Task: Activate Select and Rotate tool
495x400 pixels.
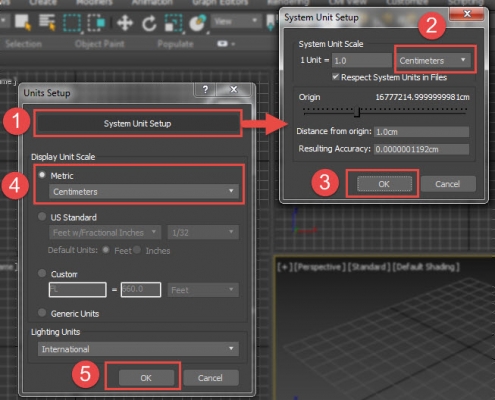Action: (x=149, y=23)
